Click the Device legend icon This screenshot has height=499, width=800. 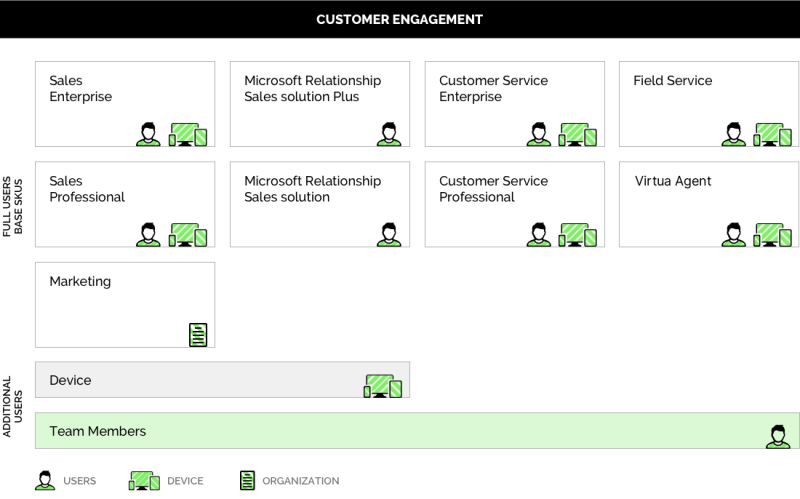[x=144, y=481]
